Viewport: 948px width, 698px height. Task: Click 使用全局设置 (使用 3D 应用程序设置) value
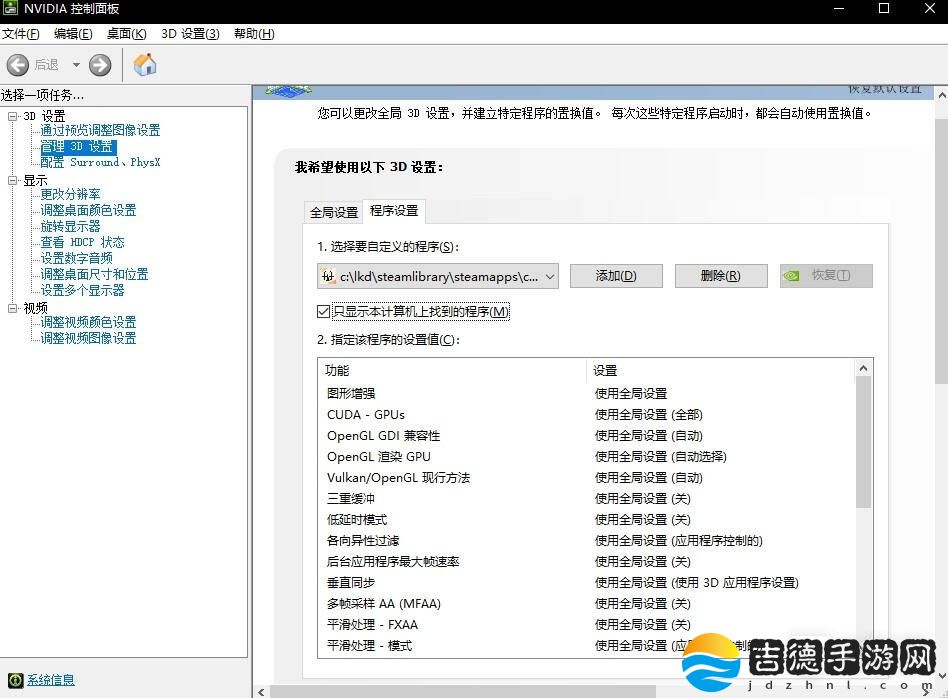[x=696, y=582]
